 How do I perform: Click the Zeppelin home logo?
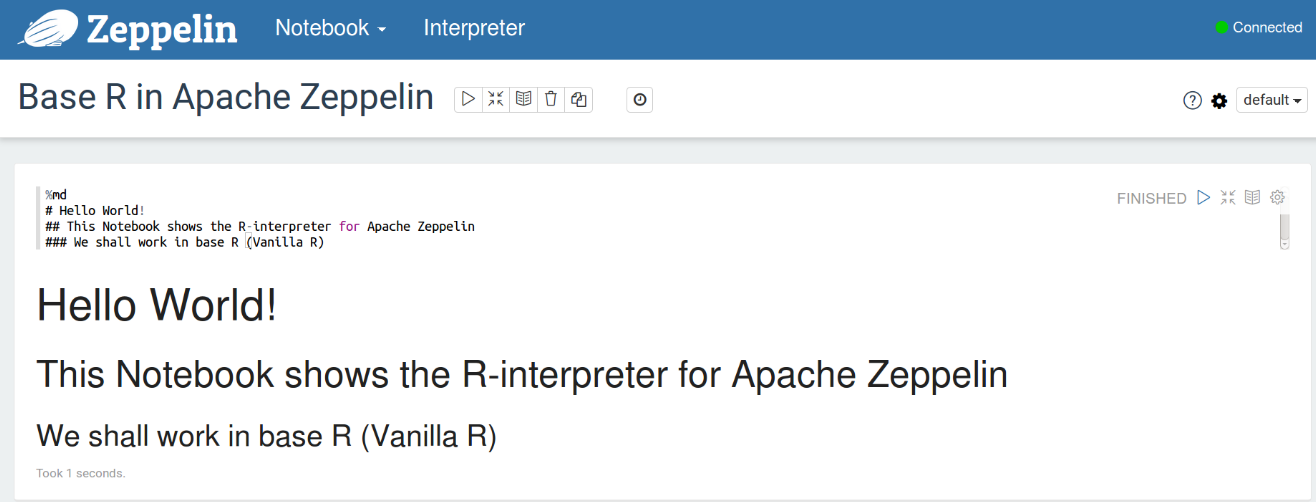[128, 29]
